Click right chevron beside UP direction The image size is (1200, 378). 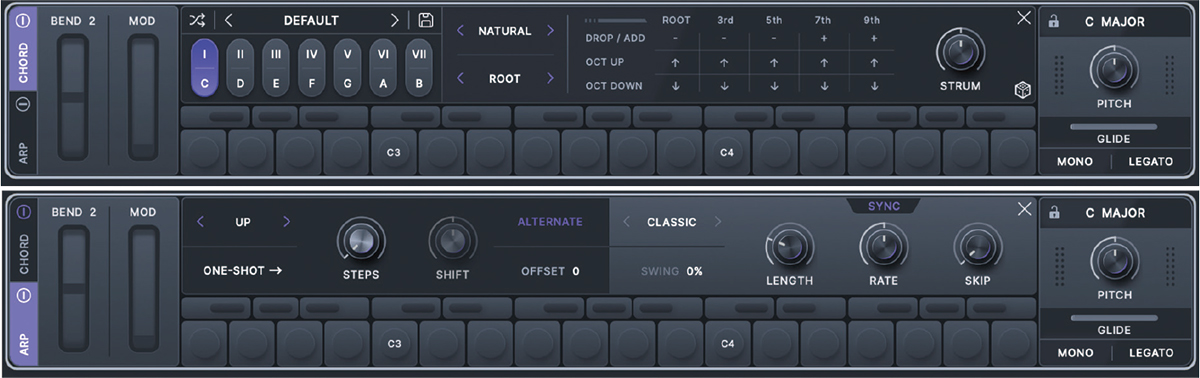[x=286, y=222]
